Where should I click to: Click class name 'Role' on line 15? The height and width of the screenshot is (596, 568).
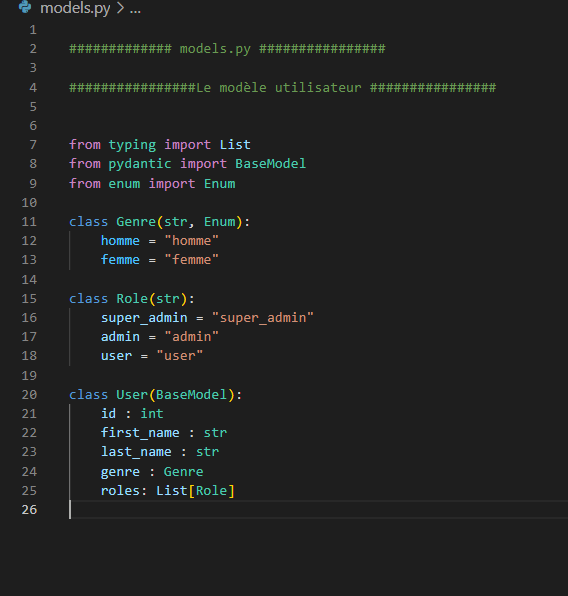click(x=132, y=298)
